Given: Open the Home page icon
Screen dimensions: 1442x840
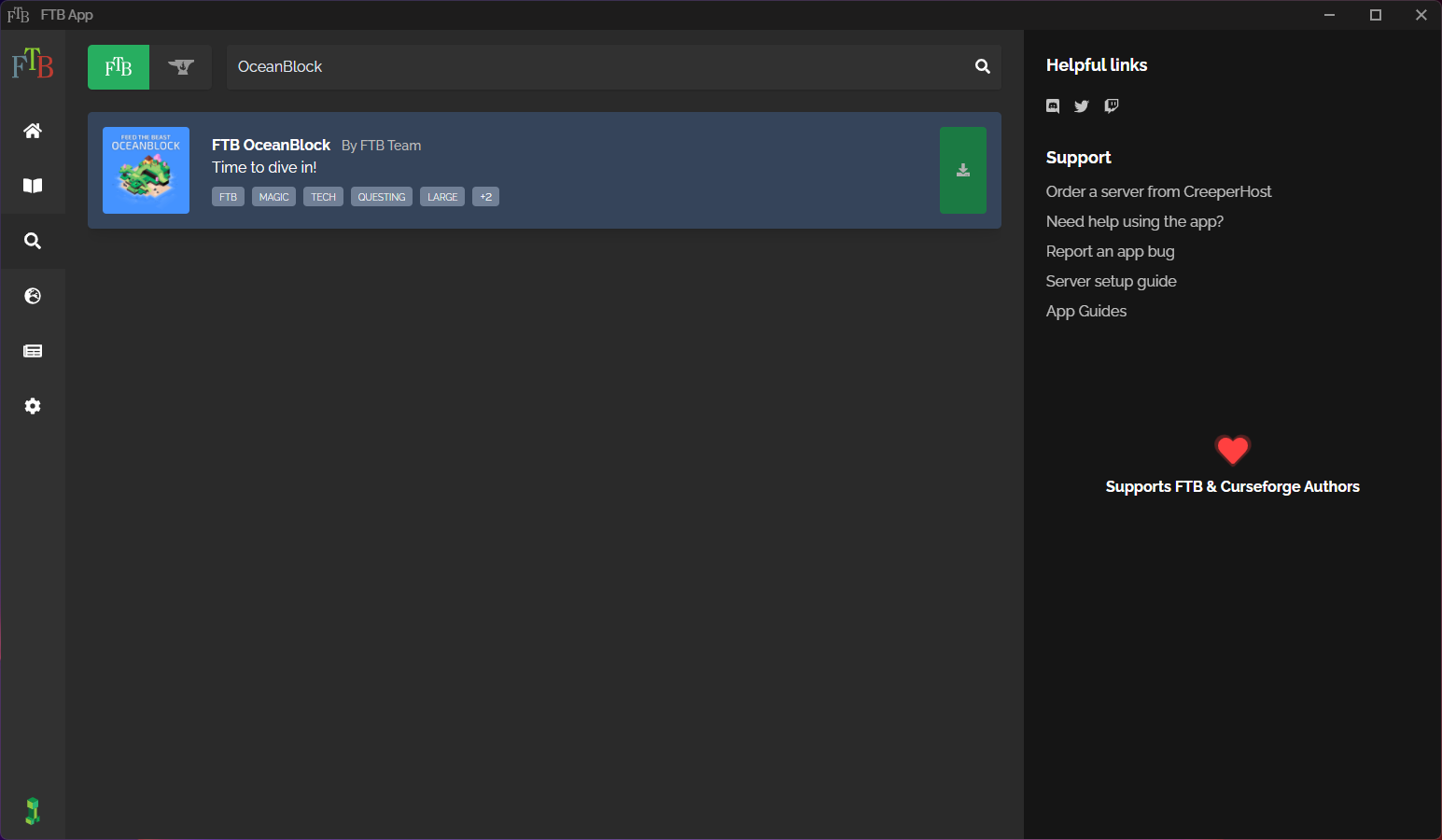Looking at the screenshot, I should pyautogui.click(x=33, y=131).
